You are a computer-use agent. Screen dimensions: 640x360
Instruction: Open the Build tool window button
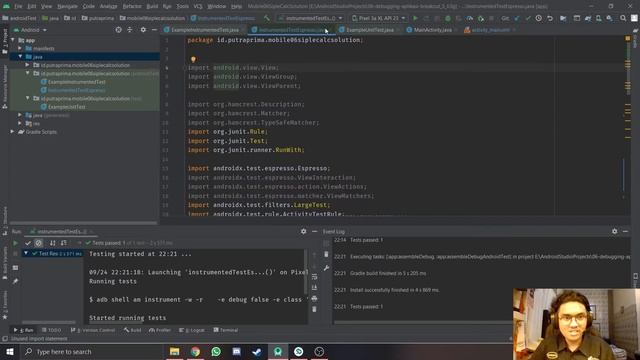(132, 330)
